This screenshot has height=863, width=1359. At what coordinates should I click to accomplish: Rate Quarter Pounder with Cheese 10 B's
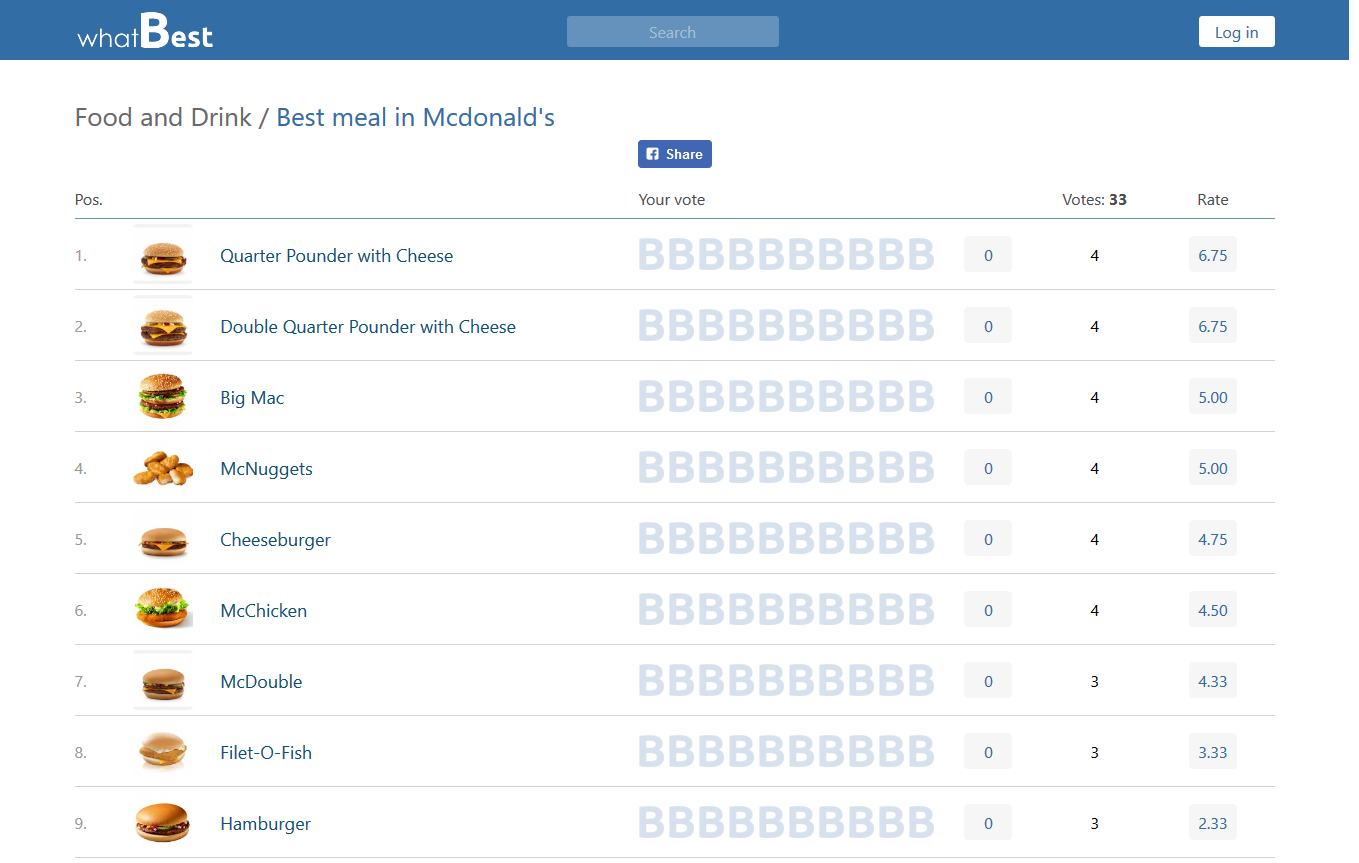pyautogui.click(x=921, y=256)
